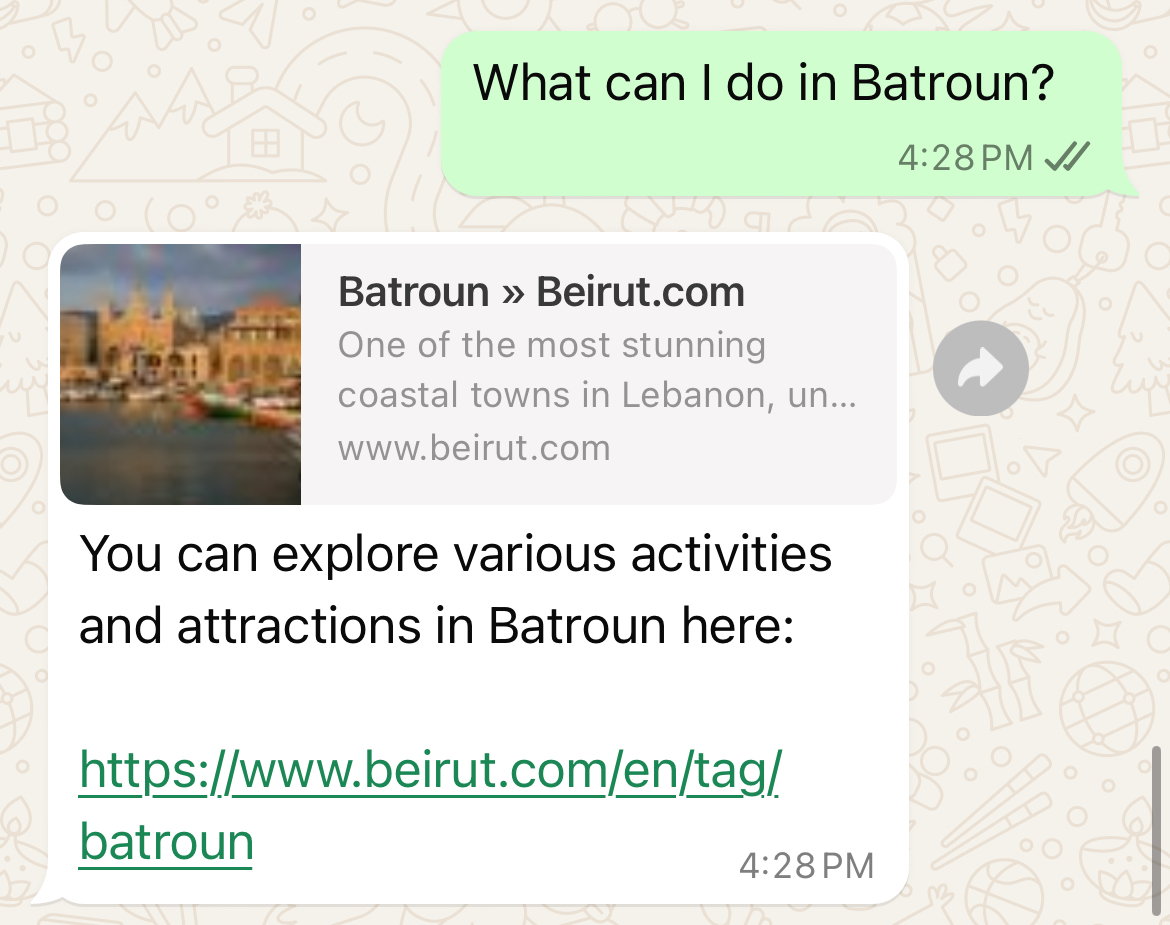The width and height of the screenshot is (1170, 925).
Task: Click the received message's 4:28 PM timestamp
Action: (x=807, y=866)
